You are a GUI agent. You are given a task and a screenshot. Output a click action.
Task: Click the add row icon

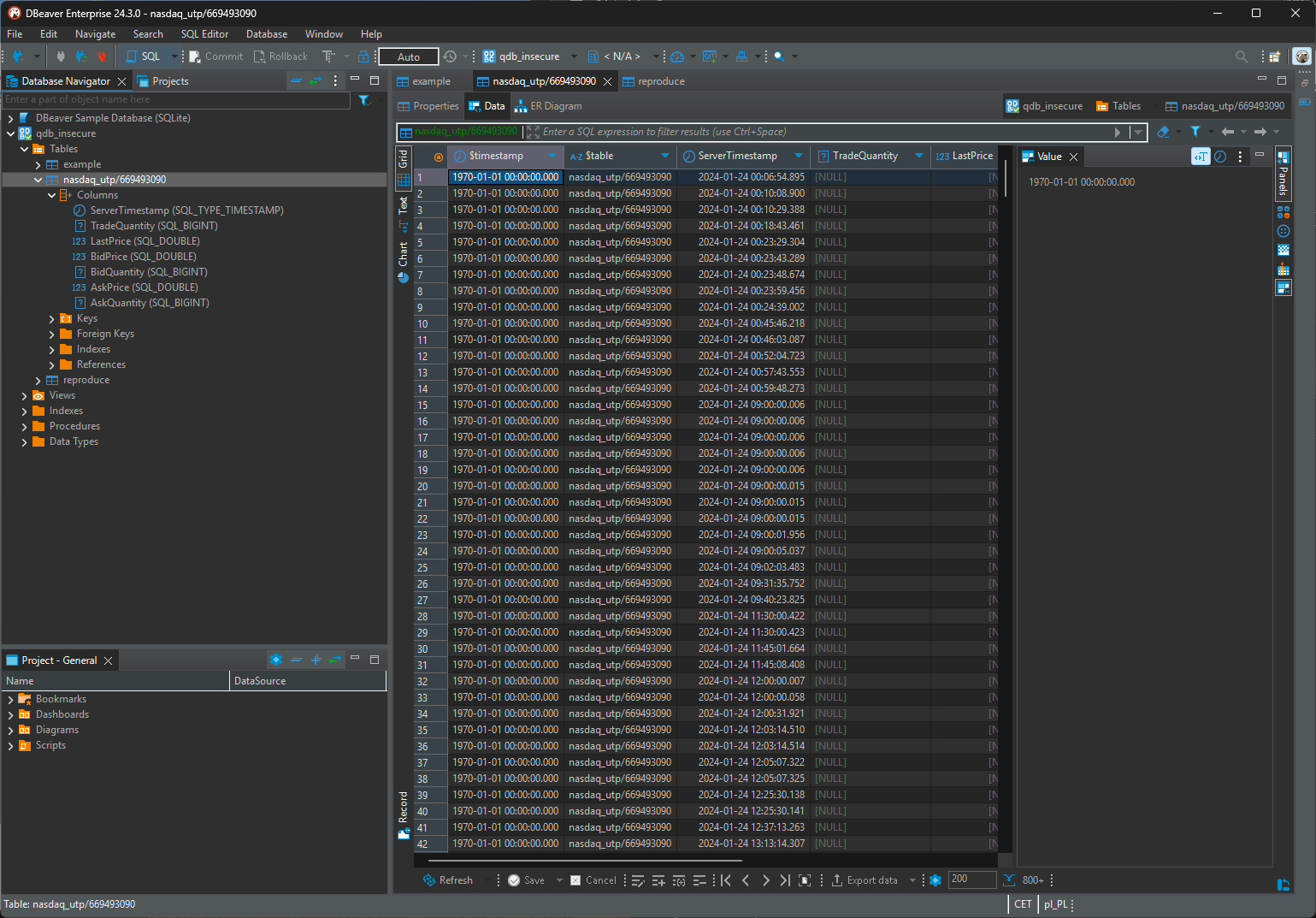pyautogui.click(x=658, y=880)
